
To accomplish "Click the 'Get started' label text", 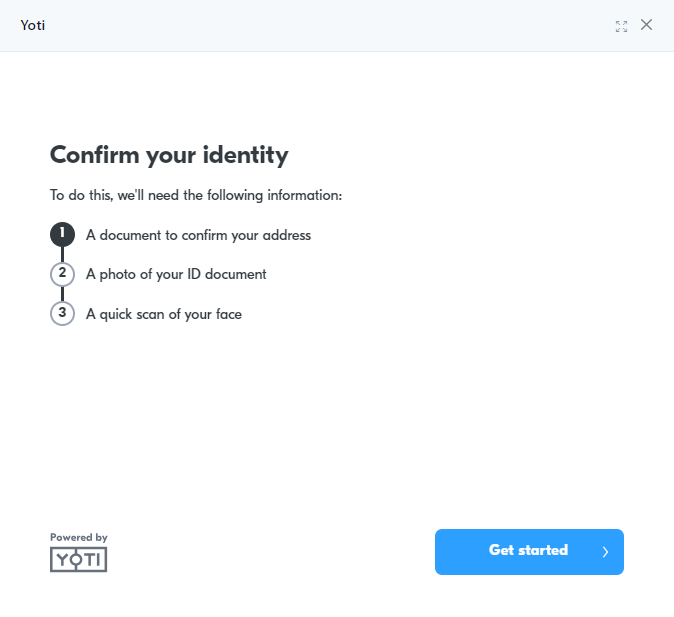I will pos(528,550).
